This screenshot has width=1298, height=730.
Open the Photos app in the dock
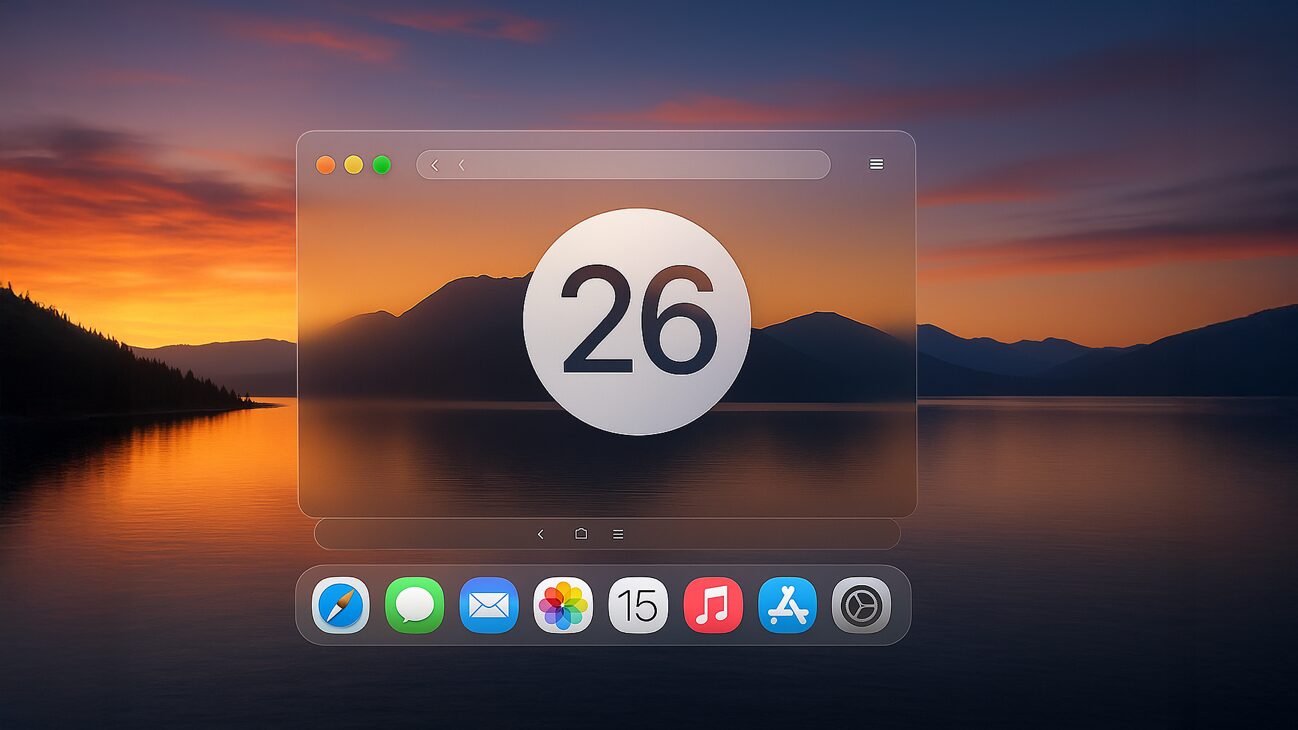point(563,605)
